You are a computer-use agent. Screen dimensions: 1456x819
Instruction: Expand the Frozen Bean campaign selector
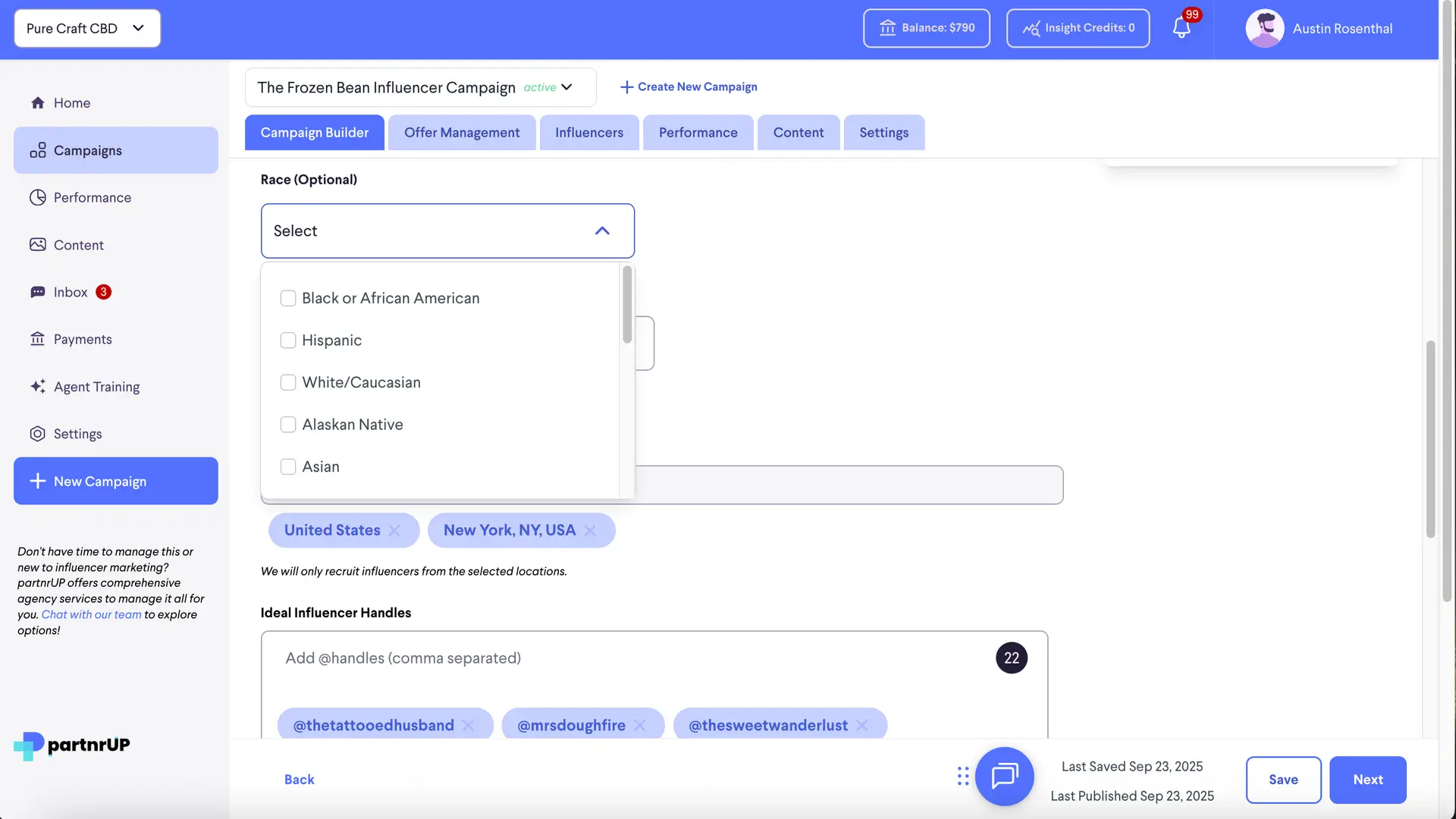(566, 87)
